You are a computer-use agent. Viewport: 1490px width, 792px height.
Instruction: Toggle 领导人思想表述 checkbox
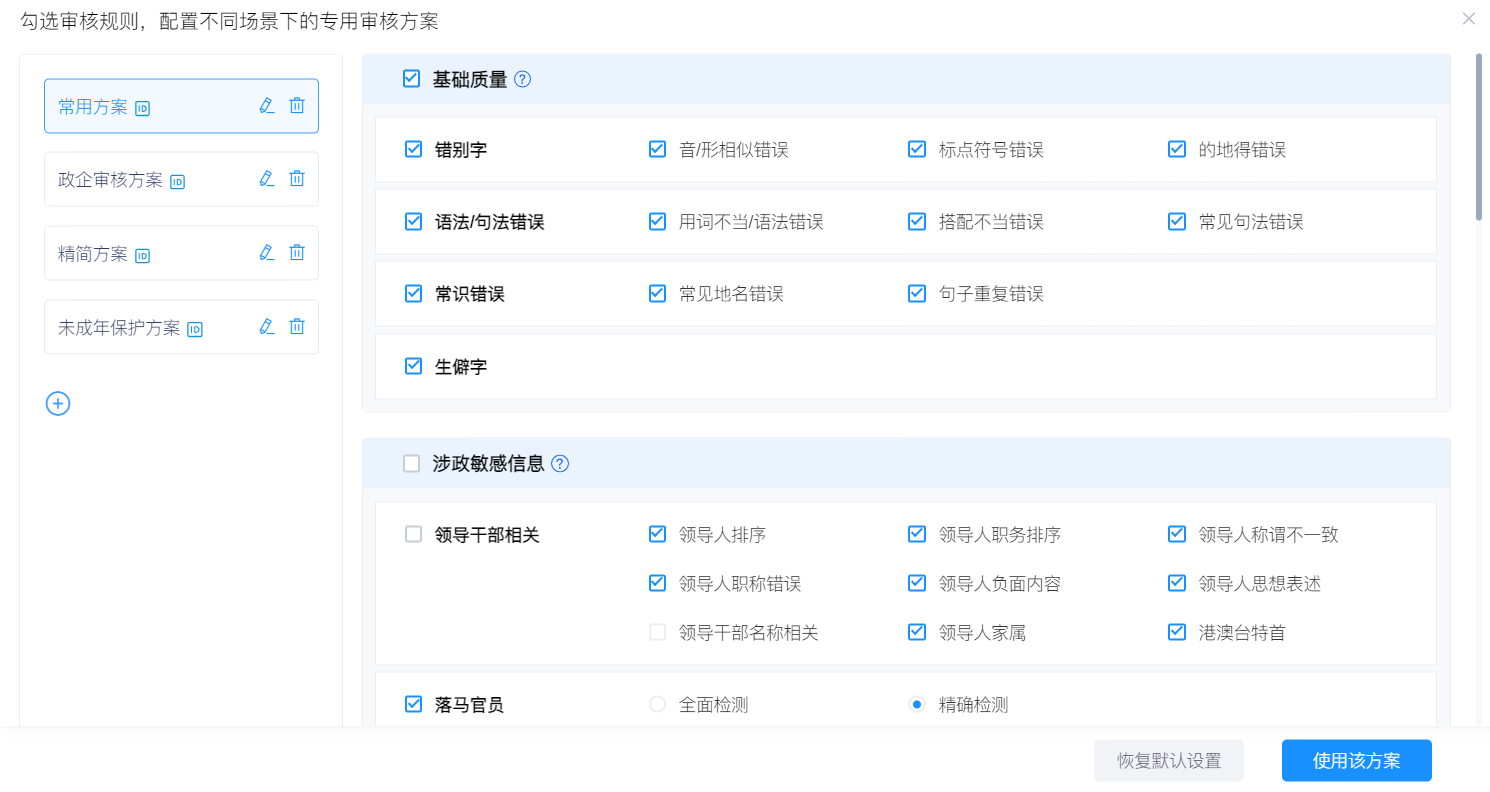pyautogui.click(x=1177, y=583)
